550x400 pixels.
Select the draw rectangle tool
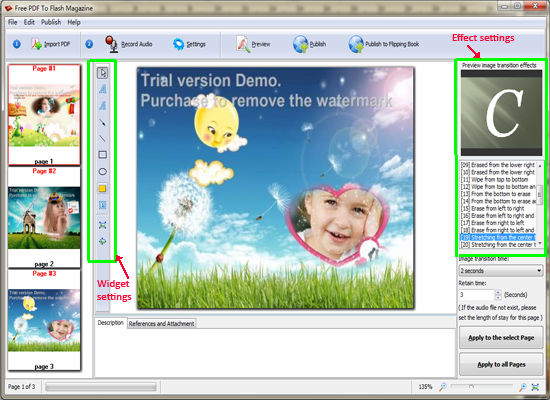coord(102,155)
